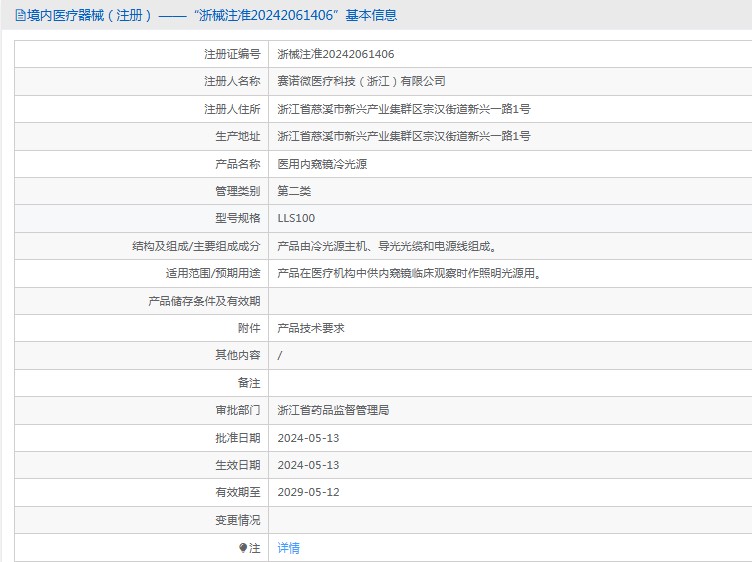Select the registration number 浙械注准20242061406 value
This screenshot has width=752, height=562.
[336, 54]
